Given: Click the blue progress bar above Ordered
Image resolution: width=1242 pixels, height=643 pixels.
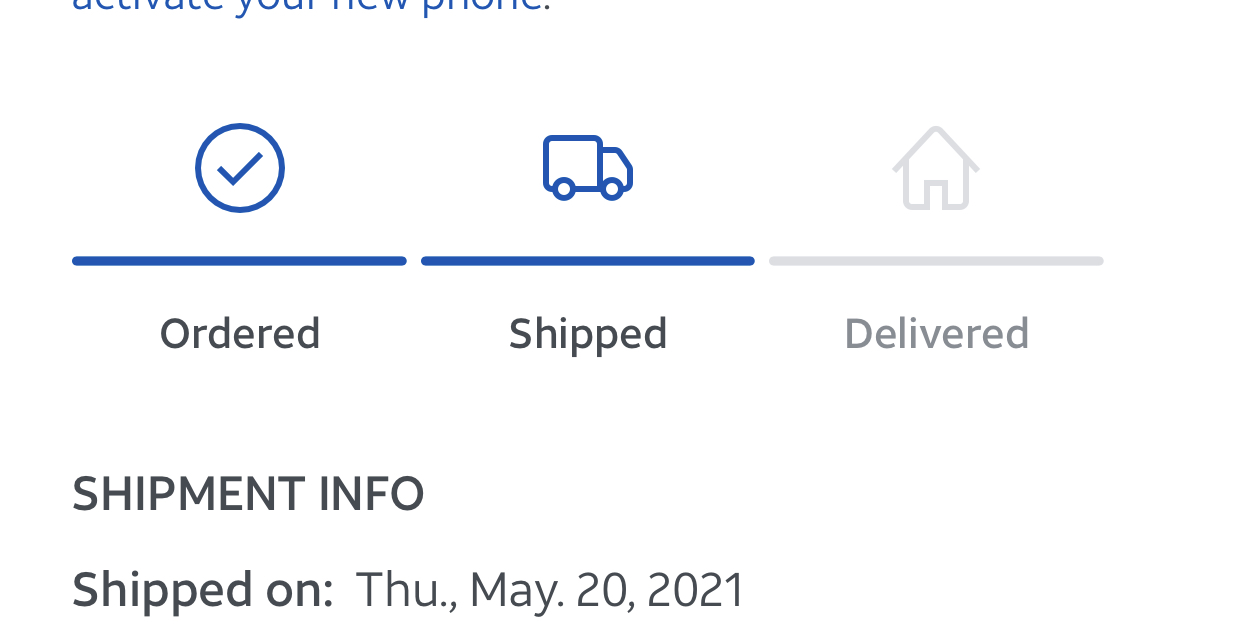Looking at the screenshot, I should 239,261.
